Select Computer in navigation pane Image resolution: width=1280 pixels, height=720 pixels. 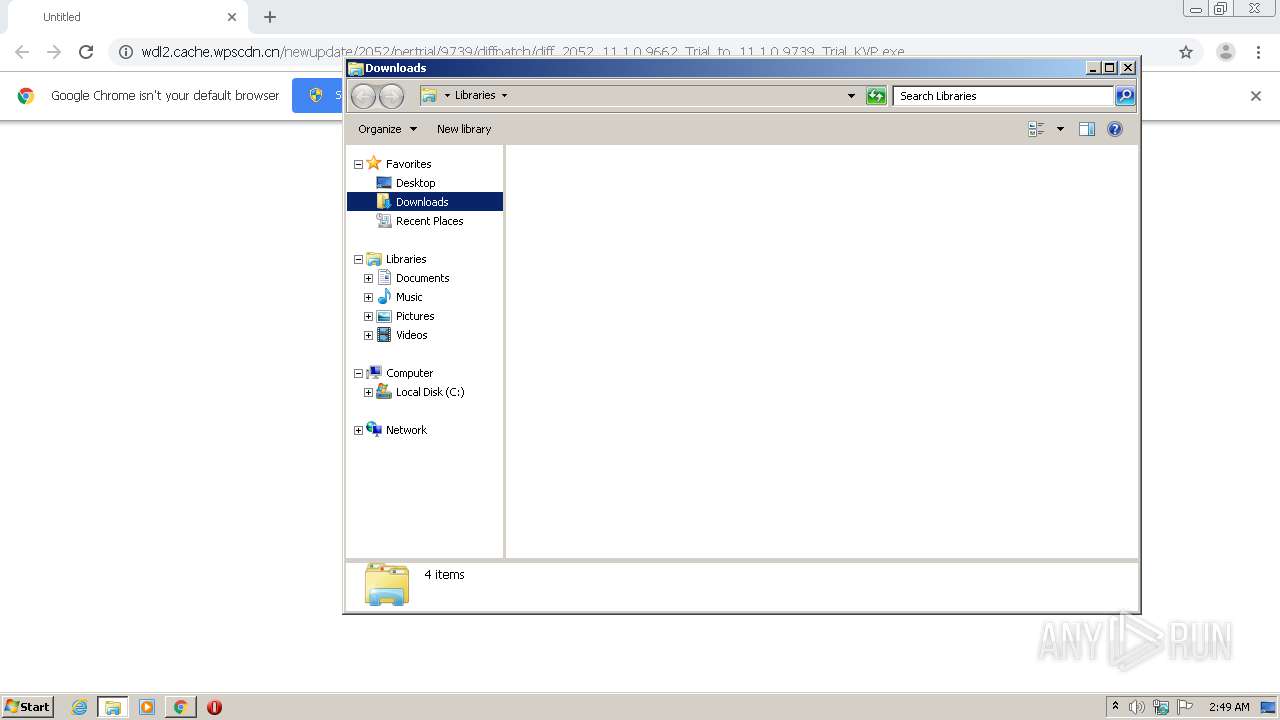coord(409,373)
